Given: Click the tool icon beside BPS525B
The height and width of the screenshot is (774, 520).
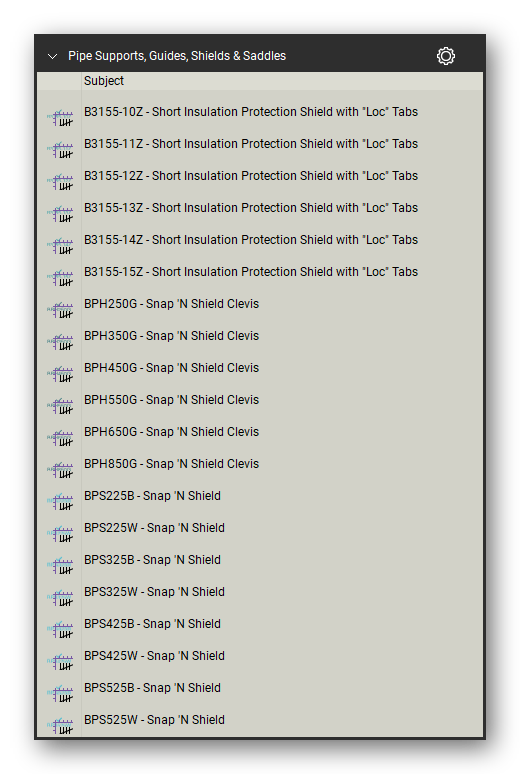Looking at the screenshot, I should [60, 695].
